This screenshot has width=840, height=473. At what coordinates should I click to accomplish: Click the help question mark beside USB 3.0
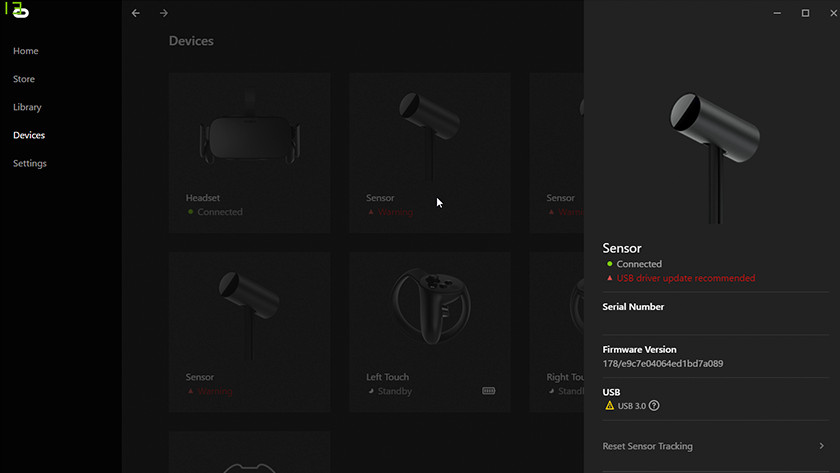[654, 405]
